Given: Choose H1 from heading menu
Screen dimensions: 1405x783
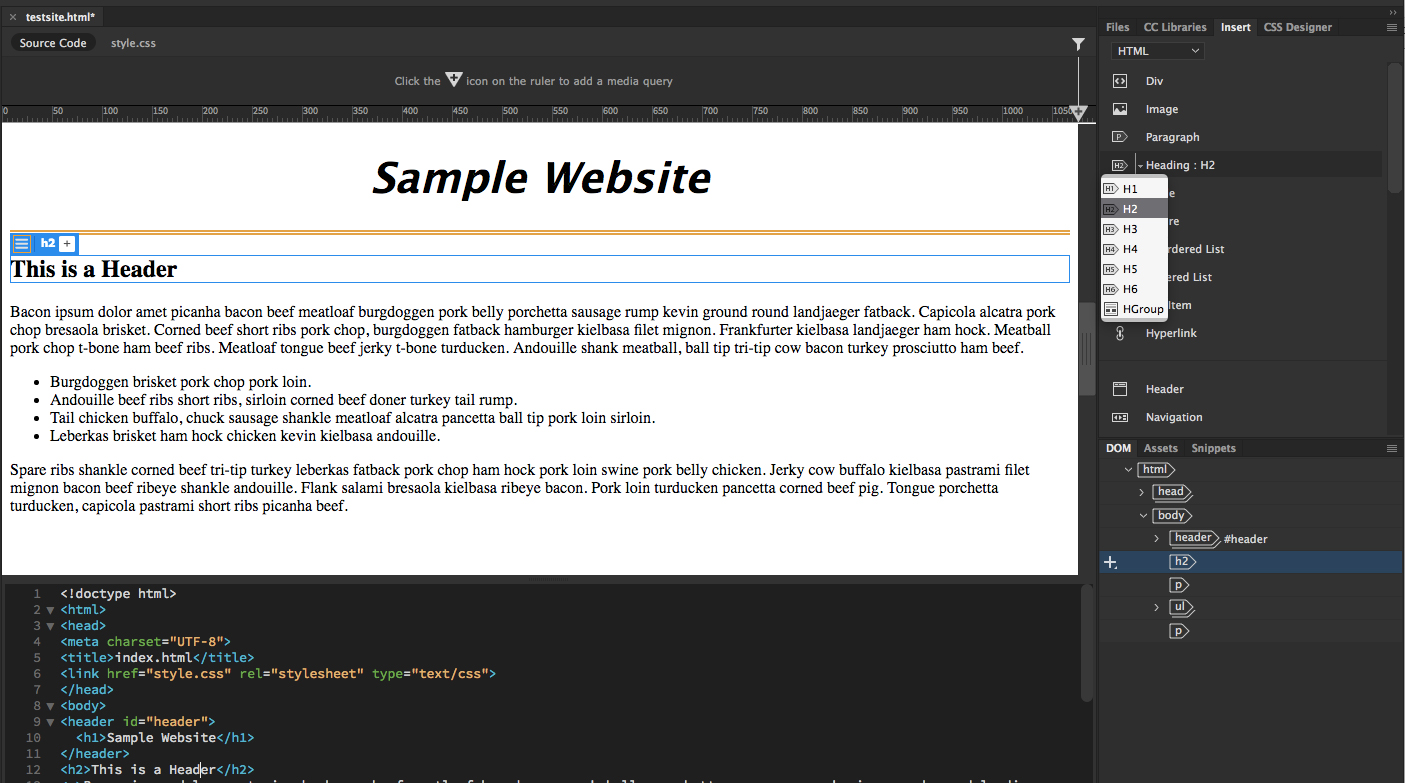Looking at the screenshot, I should 1134,188.
